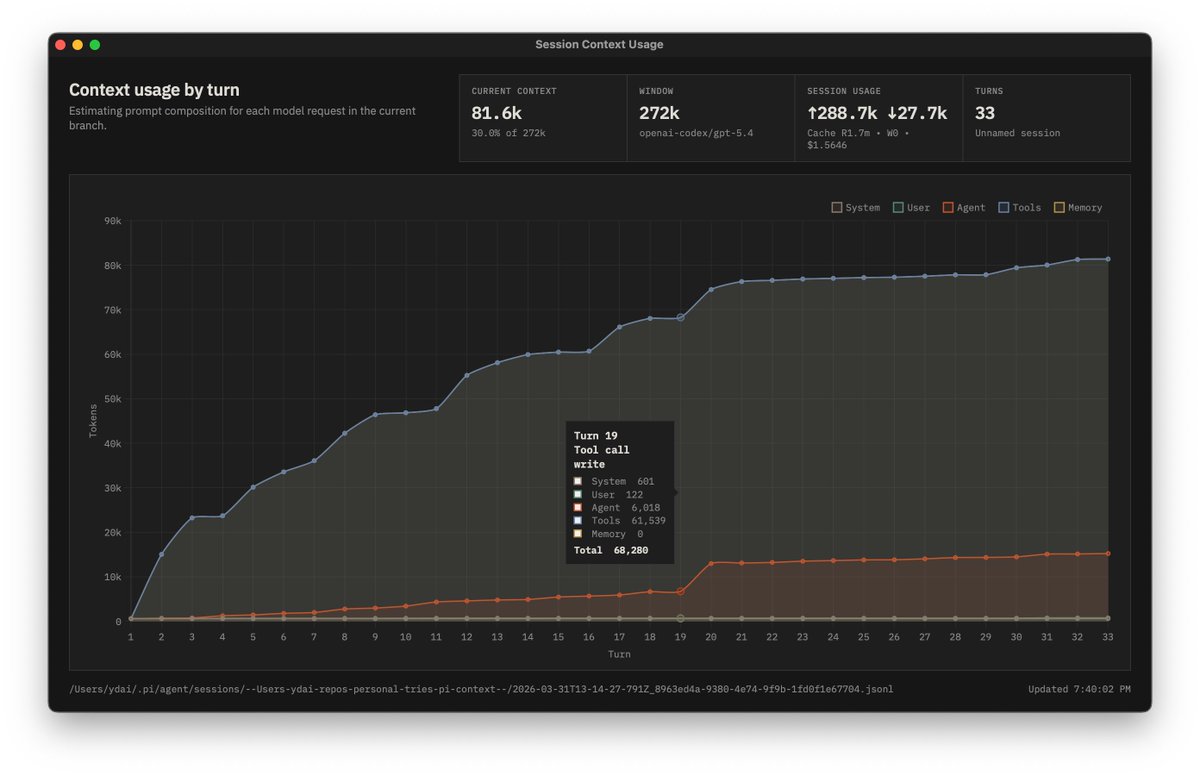The height and width of the screenshot is (776, 1200).
Task: Toggle the System series in legend
Action: 856,208
